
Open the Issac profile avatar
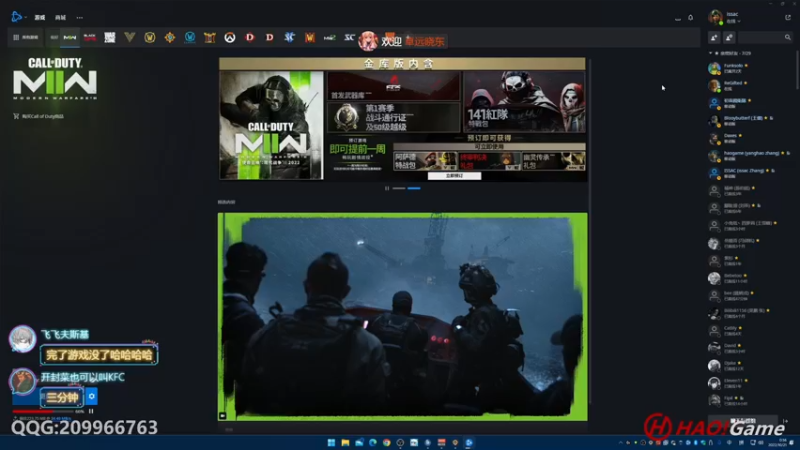point(715,17)
